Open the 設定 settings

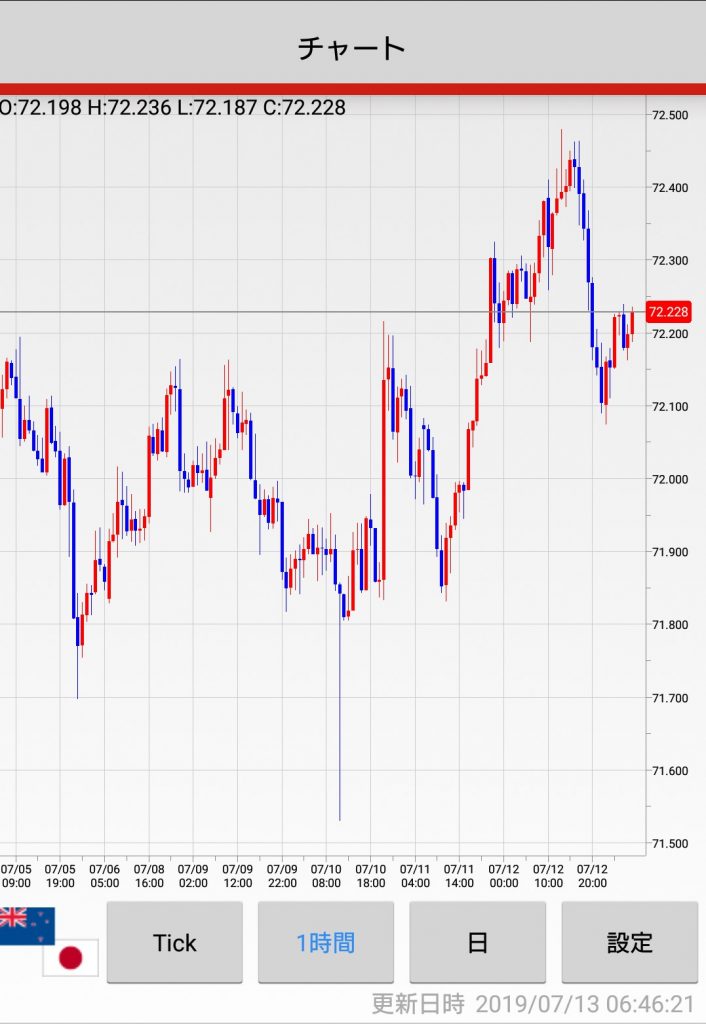click(x=629, y=942)
